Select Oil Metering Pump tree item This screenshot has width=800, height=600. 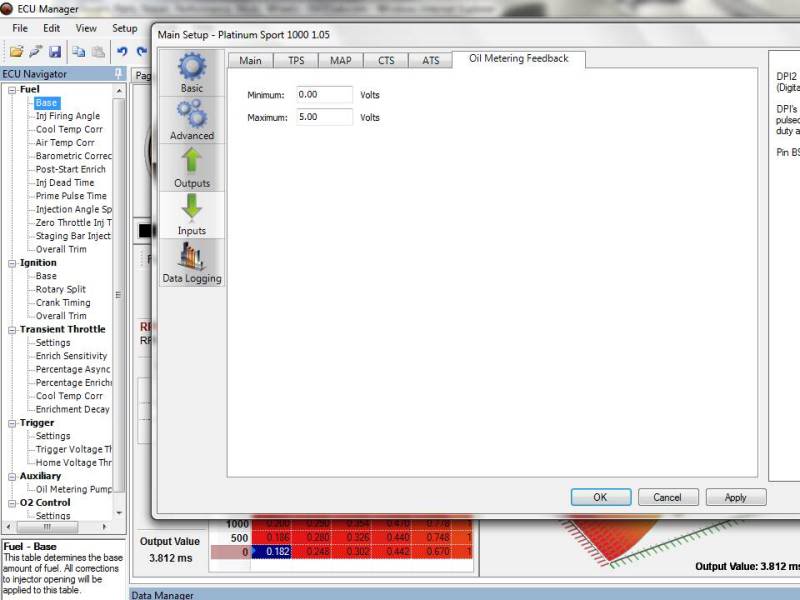(73, 489)
